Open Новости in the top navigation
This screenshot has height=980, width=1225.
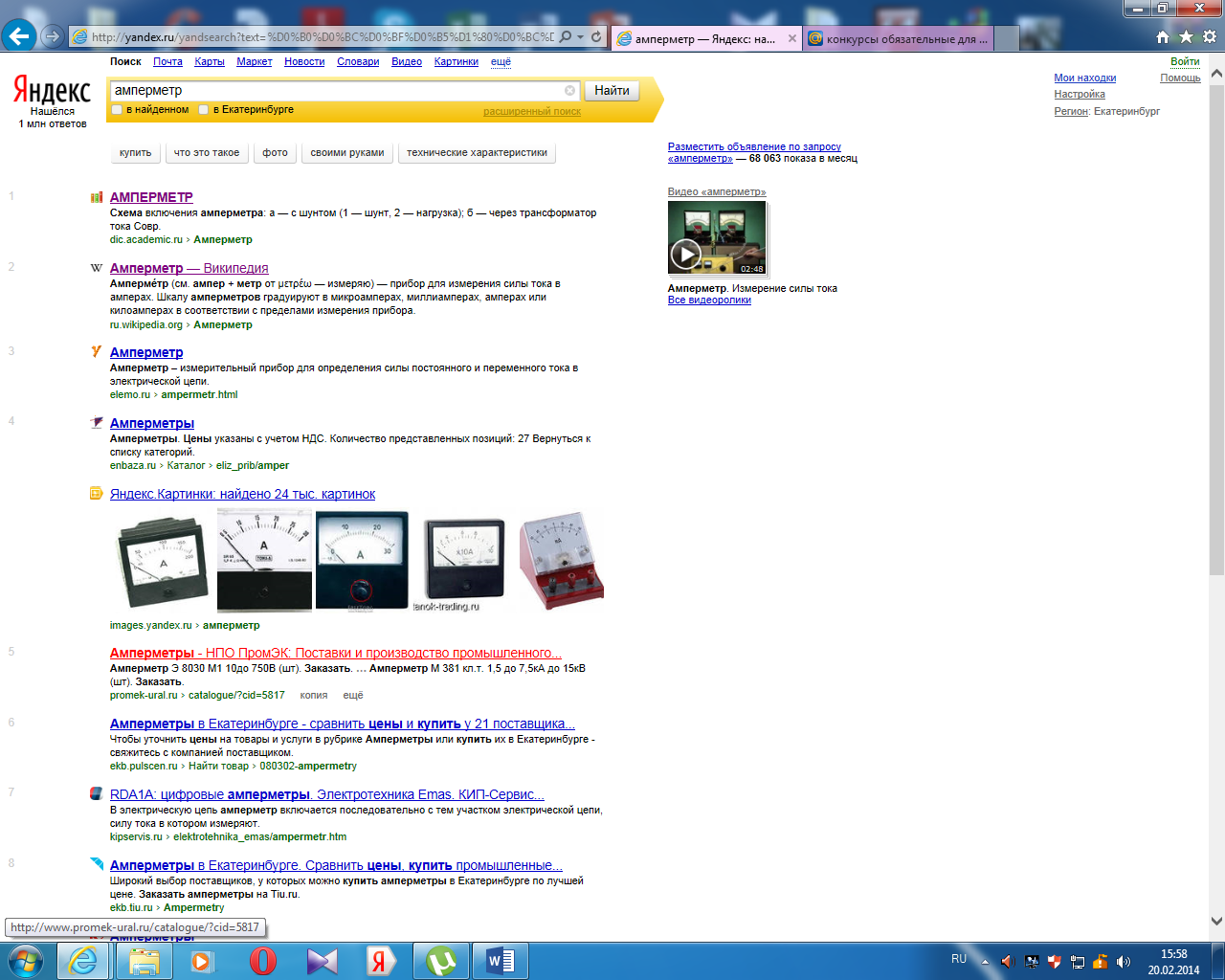click(x=304, y=61)
